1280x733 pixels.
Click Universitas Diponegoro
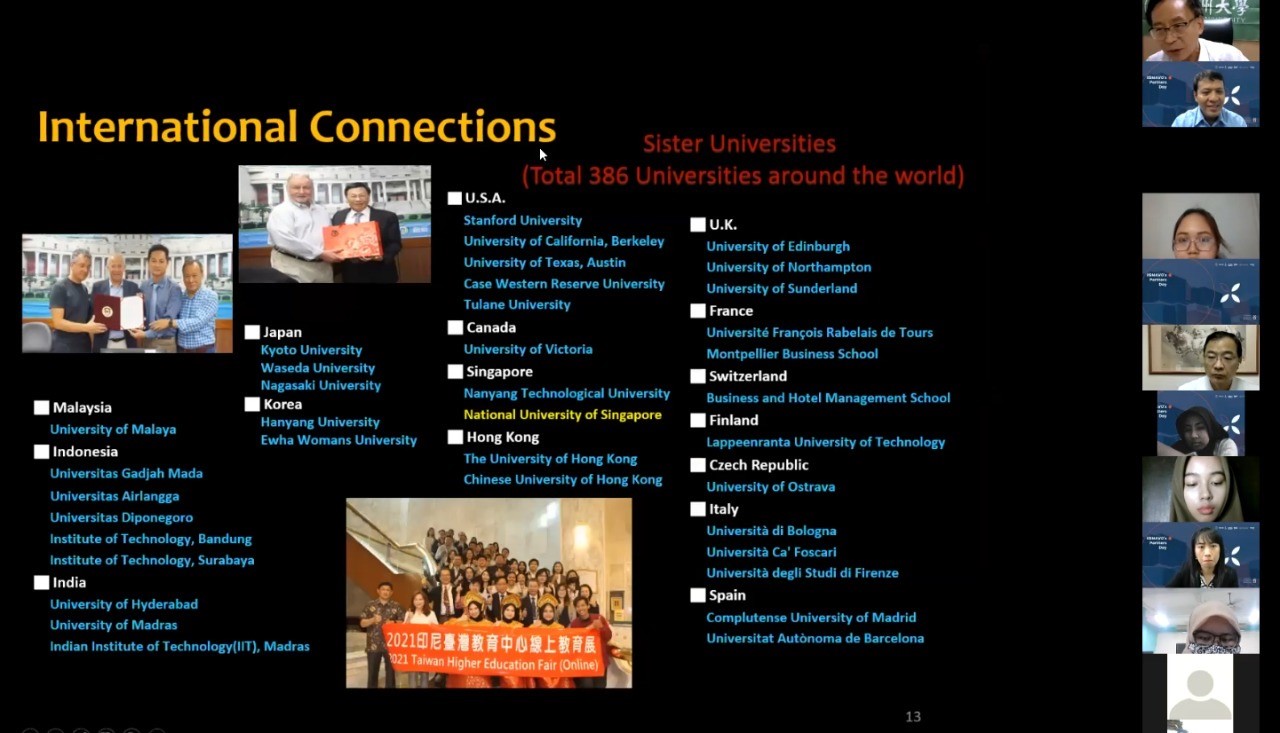click(122, 518)
